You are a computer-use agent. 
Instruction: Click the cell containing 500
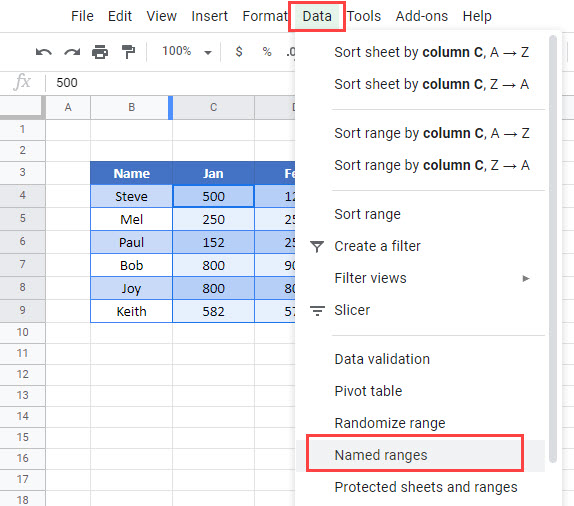click(x=213, y=196)
